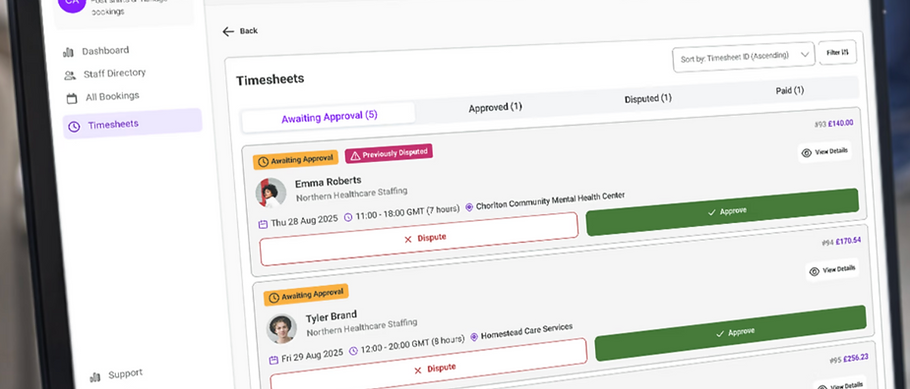Click the Support icon in sidebar
Viewport: 910px width, 389px height.
95,377
